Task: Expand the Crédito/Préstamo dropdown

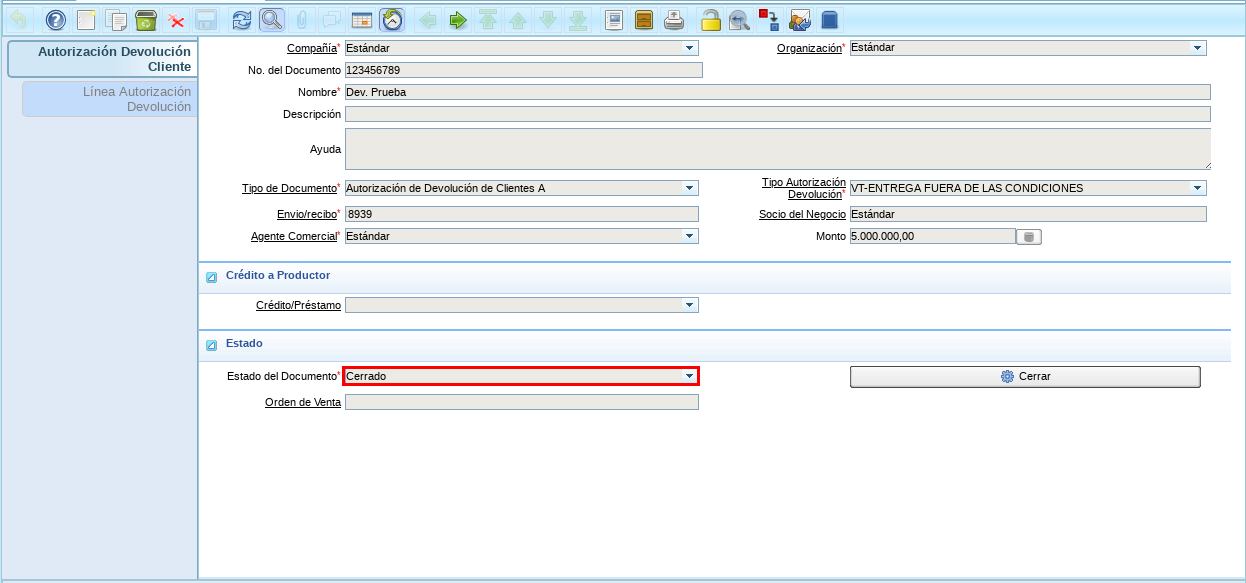Action: point(689,305)
